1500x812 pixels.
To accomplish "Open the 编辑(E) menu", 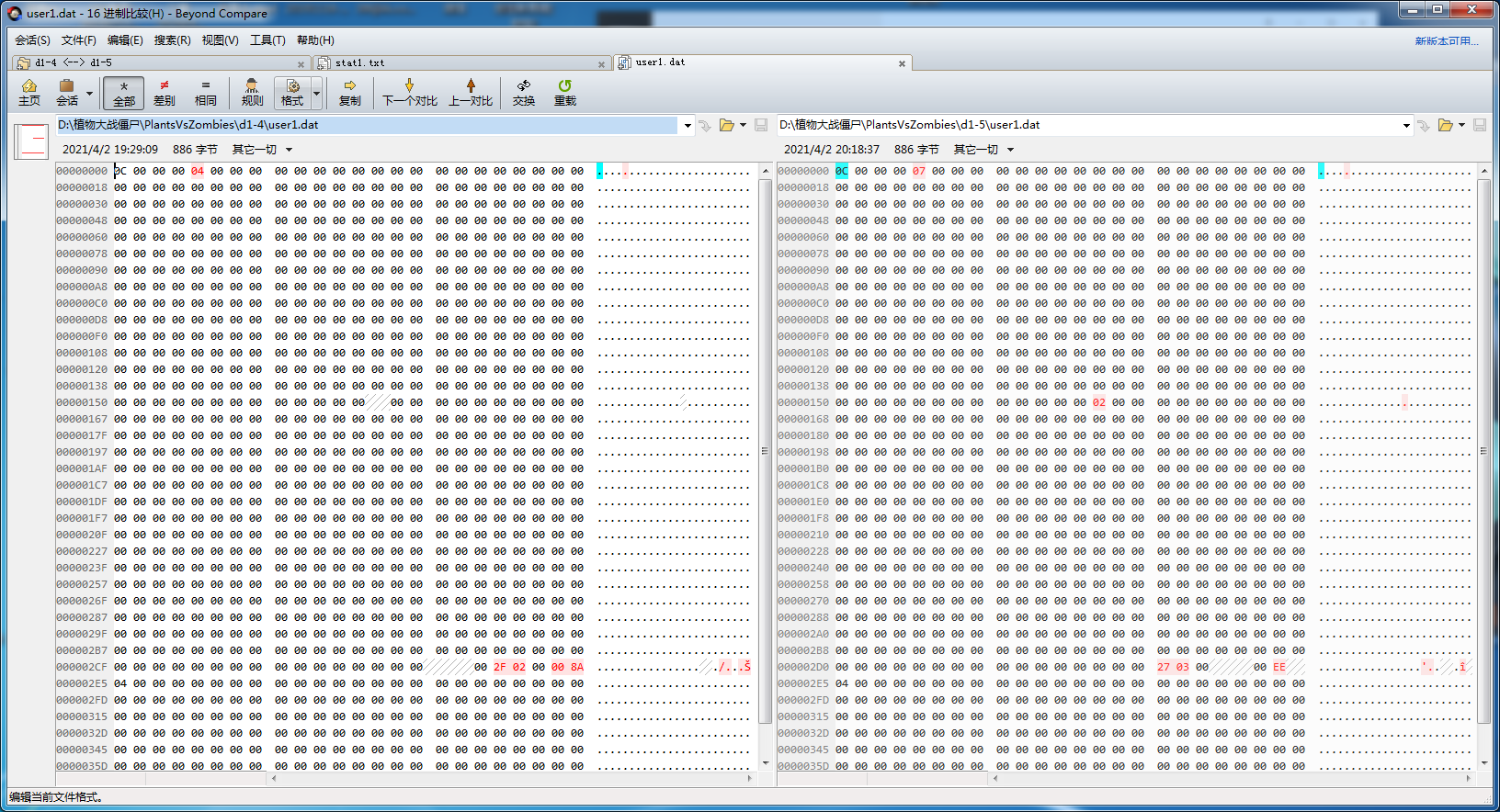I will pos(125,40).
